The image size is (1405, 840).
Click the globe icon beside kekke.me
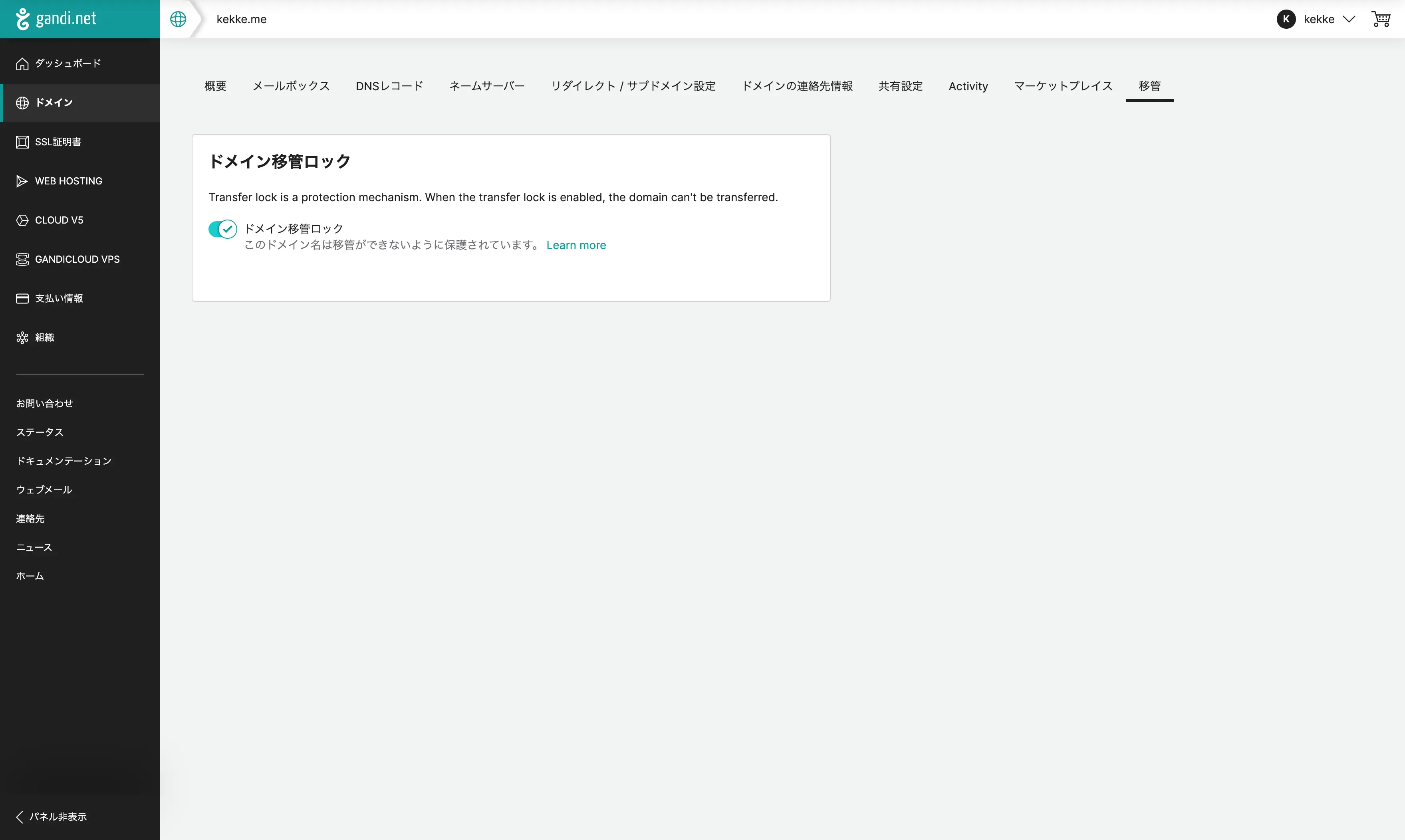(x=178, y=19)
